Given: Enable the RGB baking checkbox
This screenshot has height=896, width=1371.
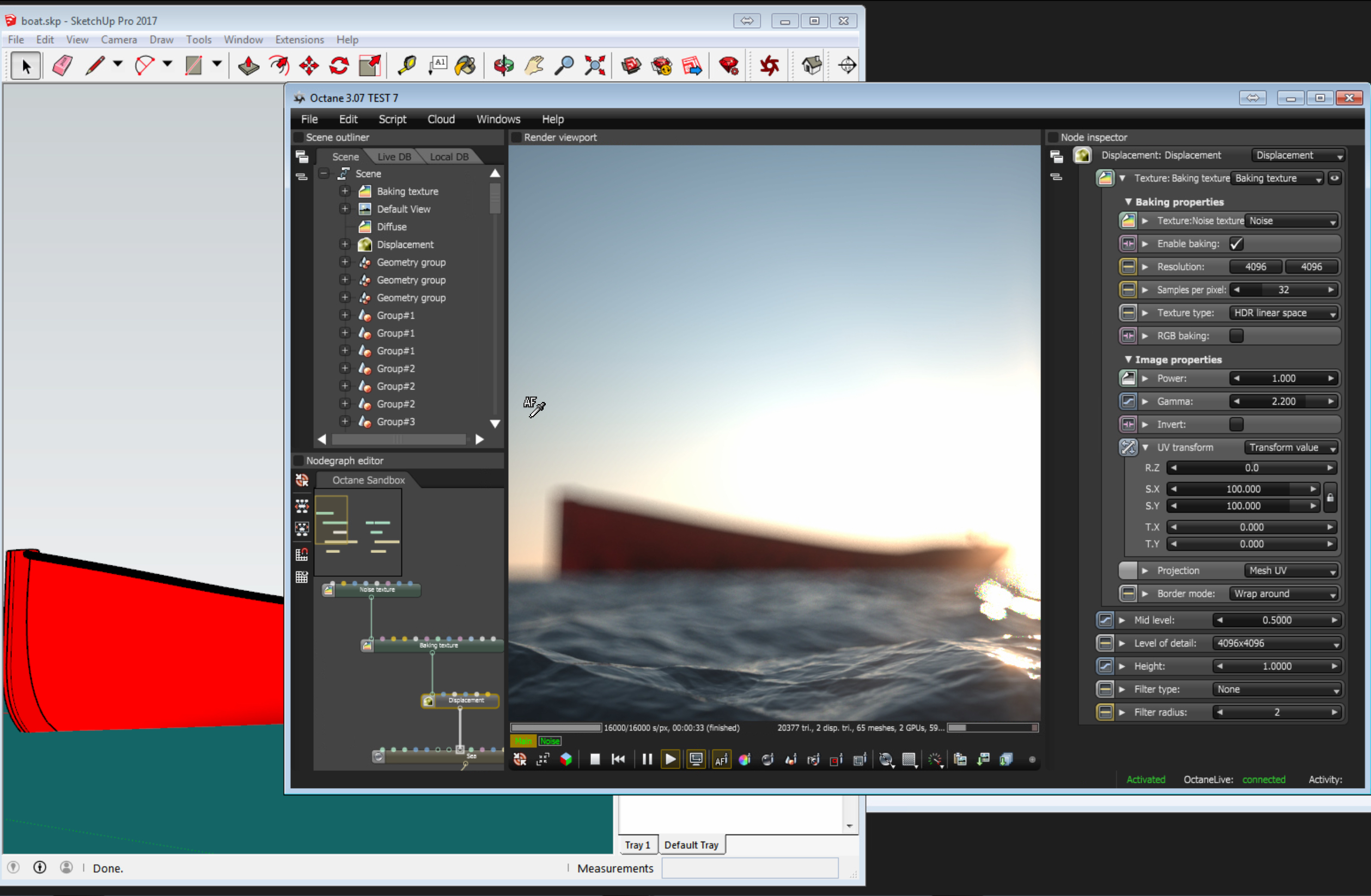Looking at the screenshot, I should 1236,336.
